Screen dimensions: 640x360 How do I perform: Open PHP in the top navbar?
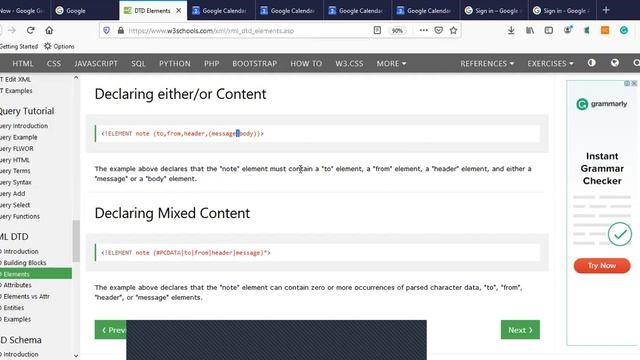click(x=211, y=64)
